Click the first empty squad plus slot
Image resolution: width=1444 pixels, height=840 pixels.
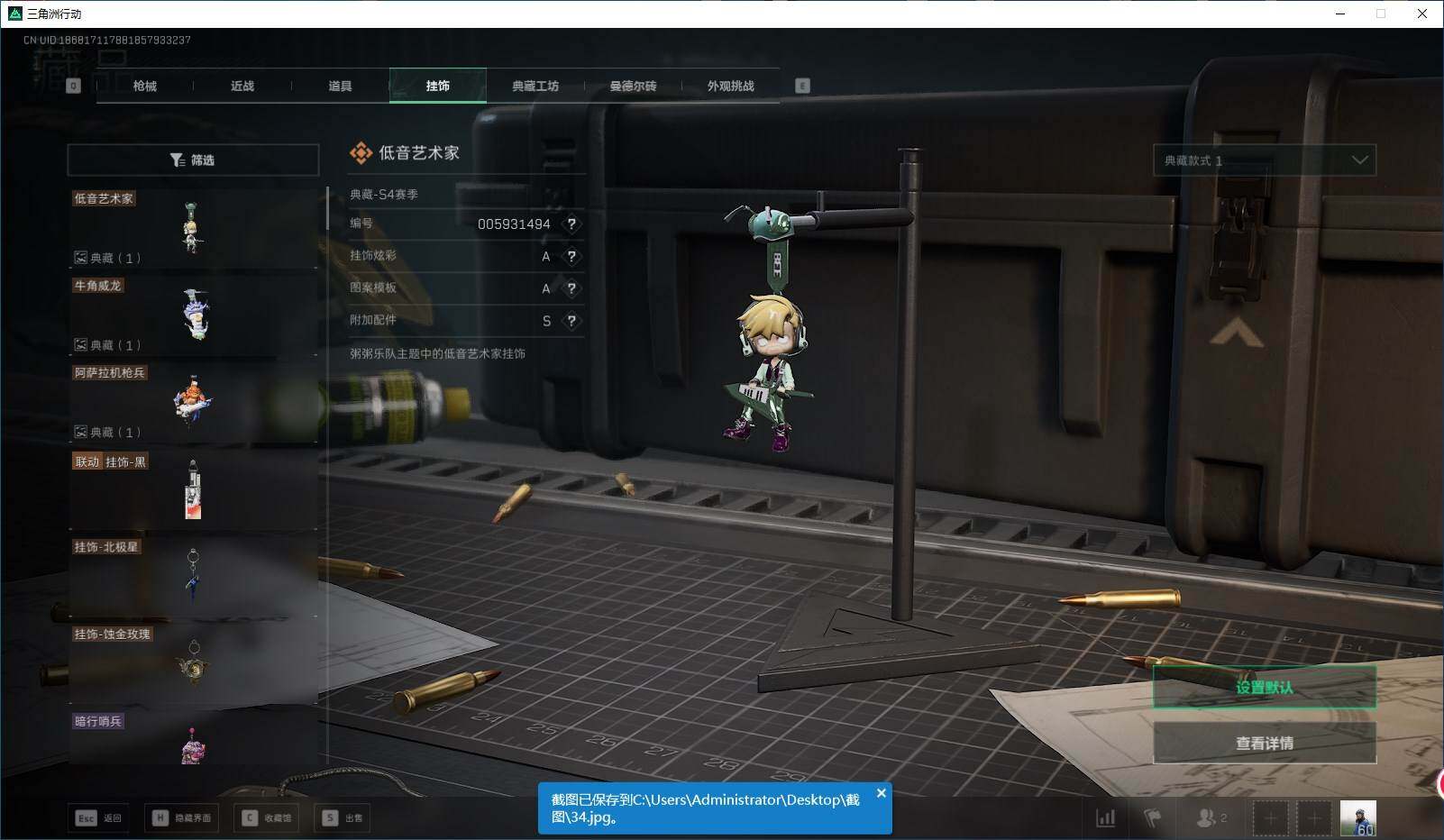pos(1270,817)
